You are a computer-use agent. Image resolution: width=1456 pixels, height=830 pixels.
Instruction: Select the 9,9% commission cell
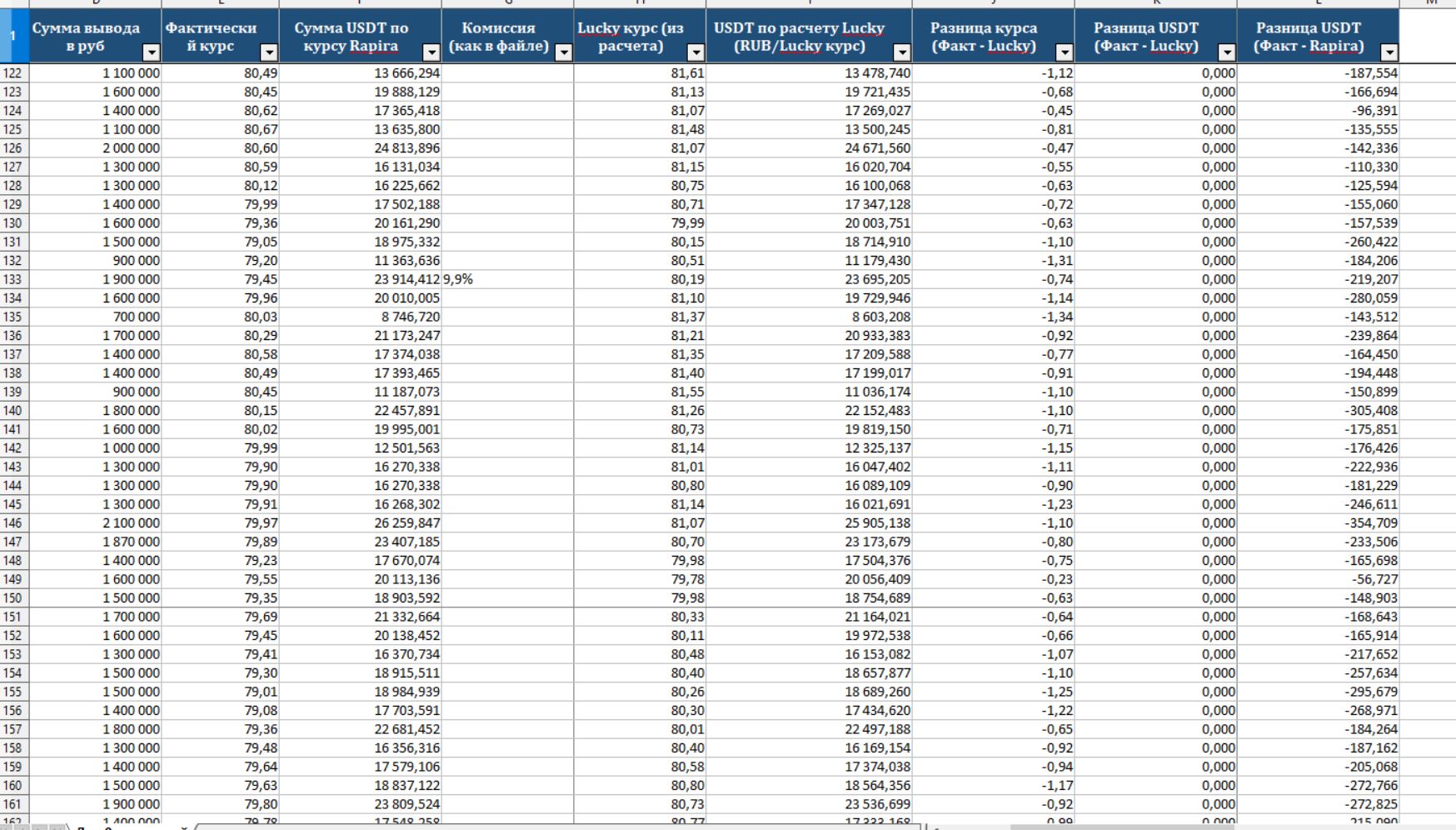tap(506, 279)
